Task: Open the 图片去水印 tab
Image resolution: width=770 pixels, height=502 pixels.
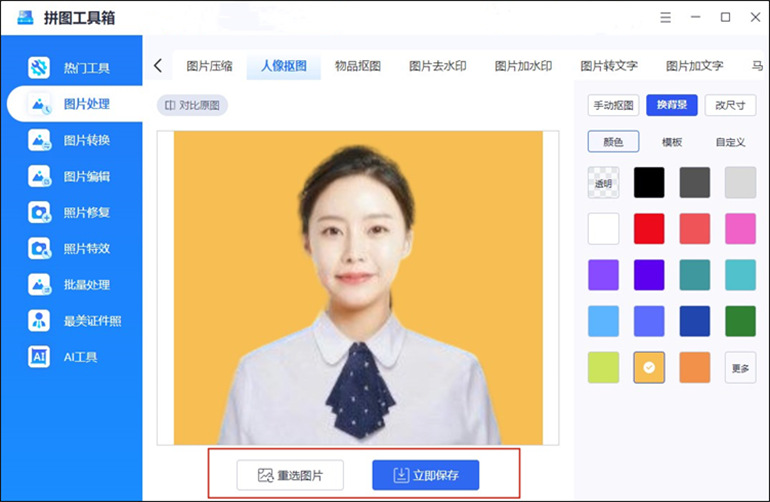Action: pyautogui.click(x=438, y=66)
